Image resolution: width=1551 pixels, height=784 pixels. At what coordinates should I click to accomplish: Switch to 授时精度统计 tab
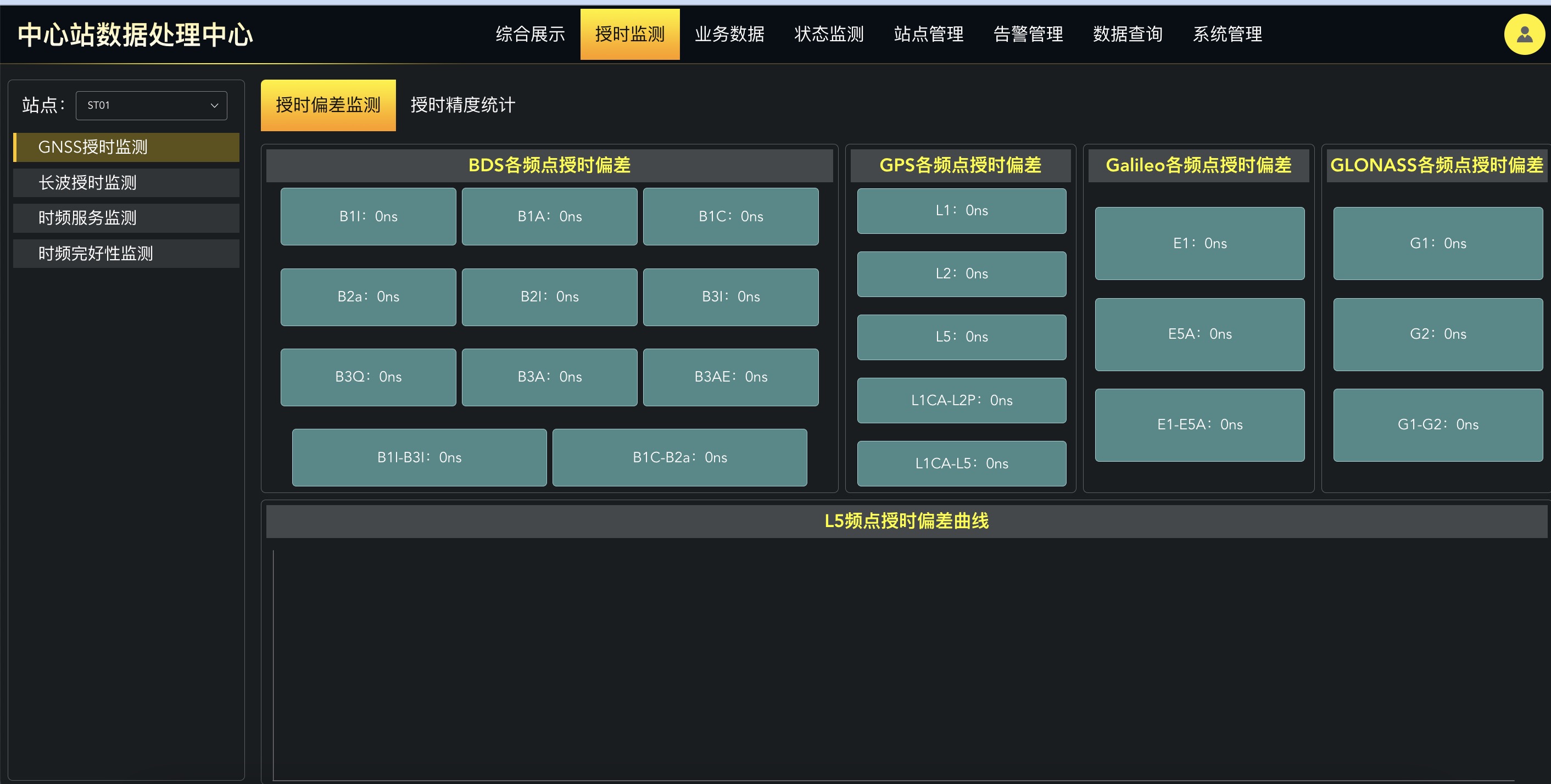tap(463, 105)
